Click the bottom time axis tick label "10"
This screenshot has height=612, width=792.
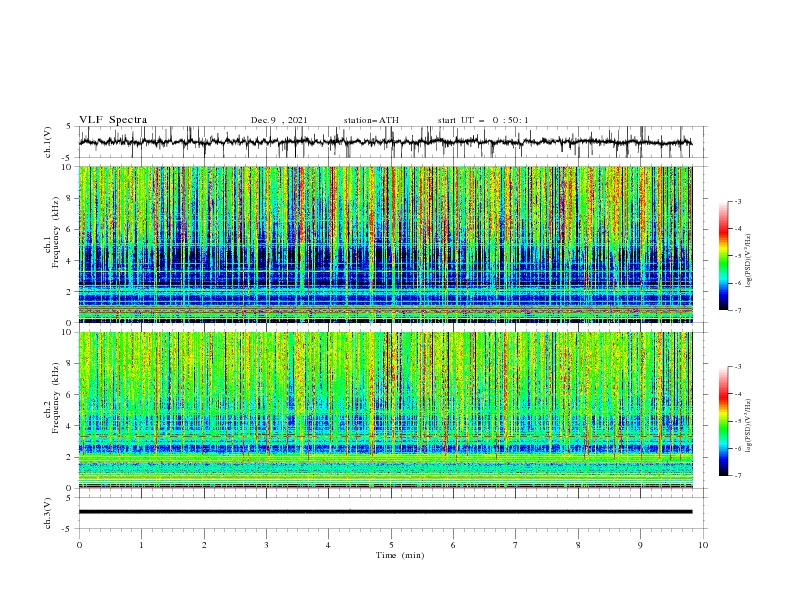tap(703, 545)
